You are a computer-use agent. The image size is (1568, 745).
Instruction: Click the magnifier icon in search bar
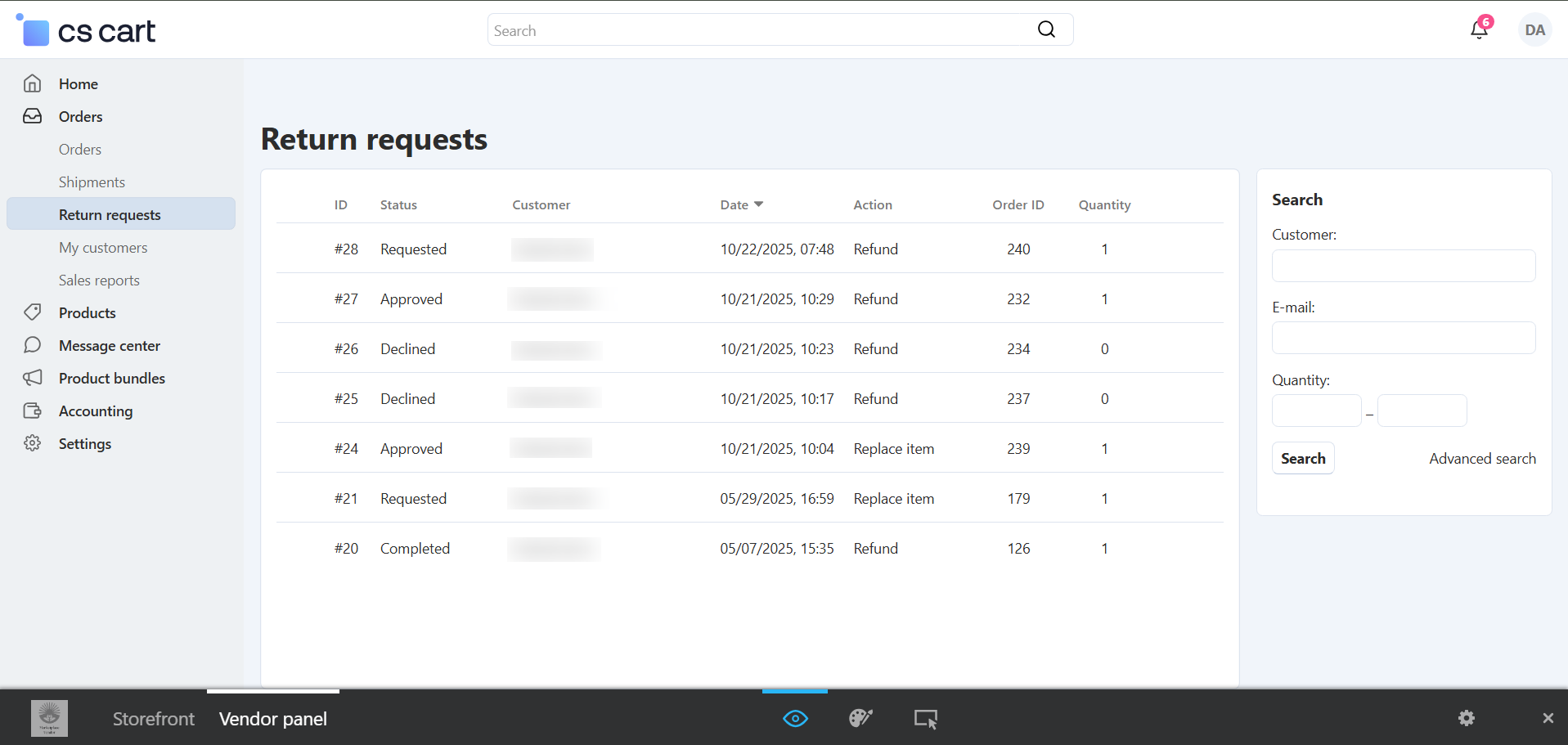(x=1046, y=30)
